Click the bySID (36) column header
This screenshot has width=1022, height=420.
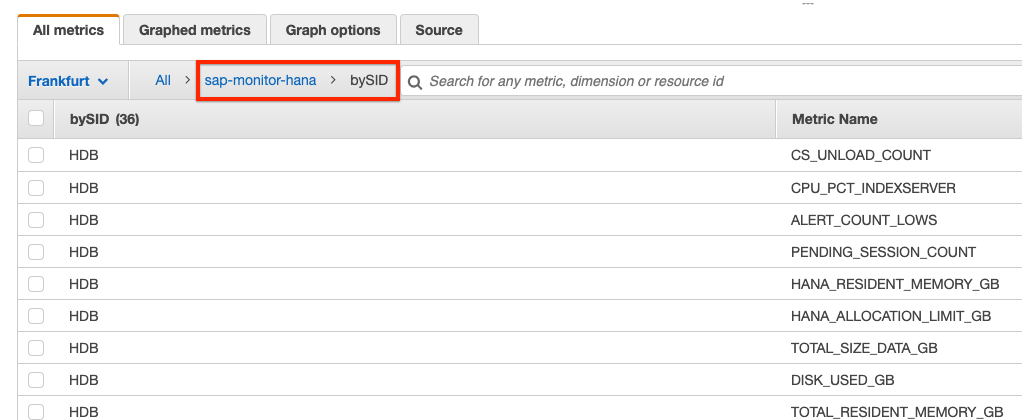click(104, 119)
